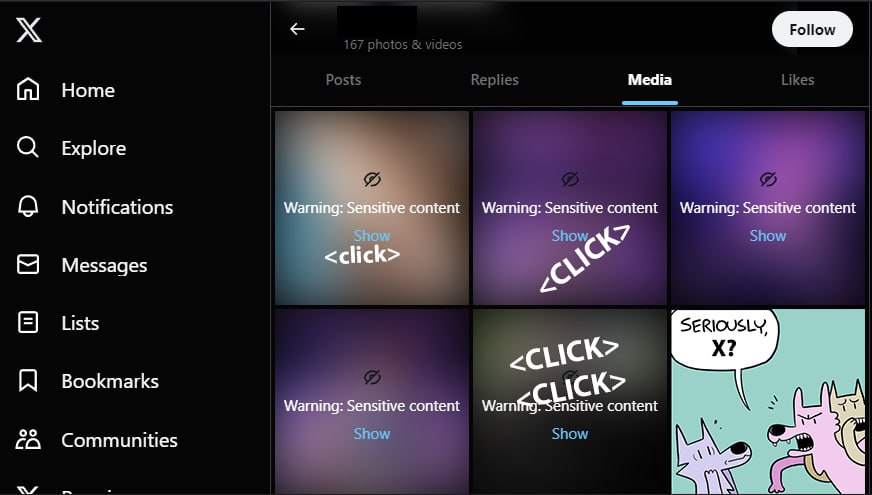
Task: Open Home via its house icon
Action: (28, 90)
